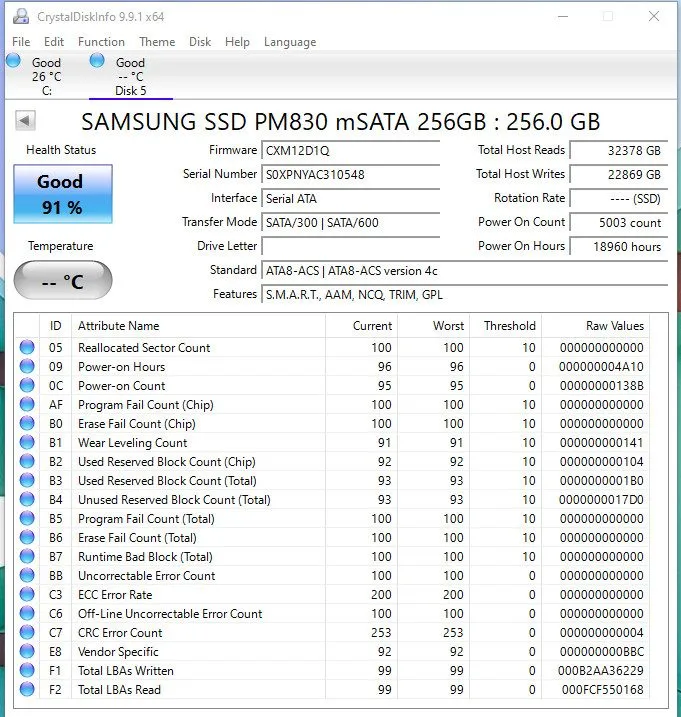This screenshot has width=681, height=717.
Task: Click the Worst column header
Action: (x=434, y=326)
